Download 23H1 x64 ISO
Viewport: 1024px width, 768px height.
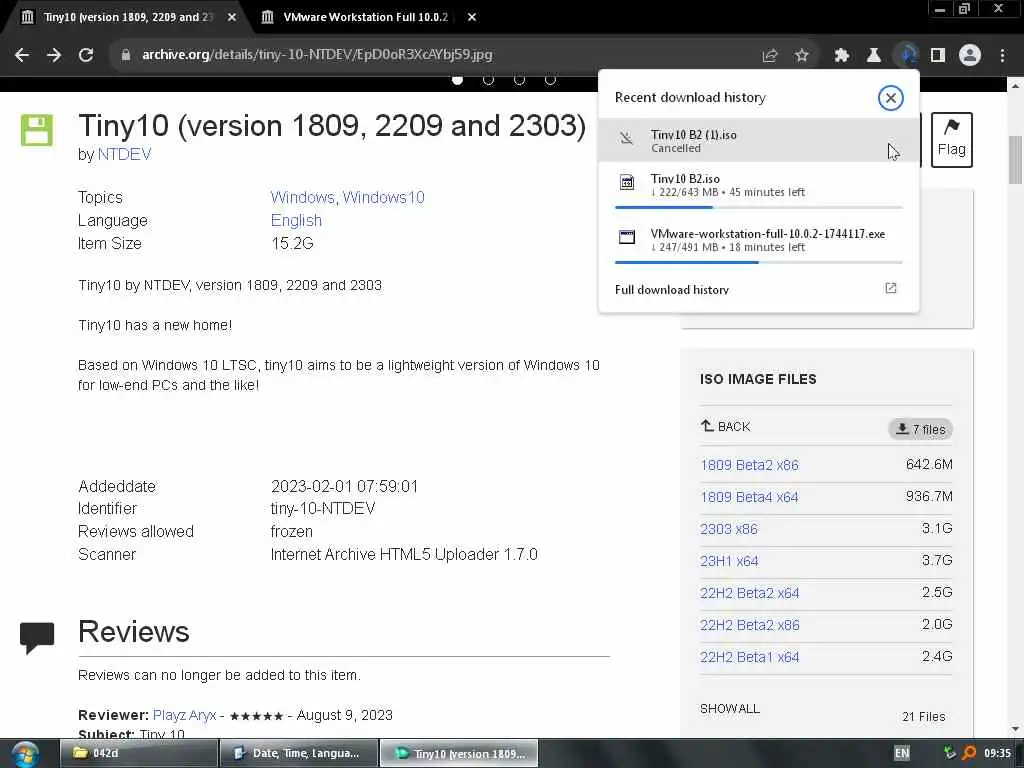click(x=729, y=561)
